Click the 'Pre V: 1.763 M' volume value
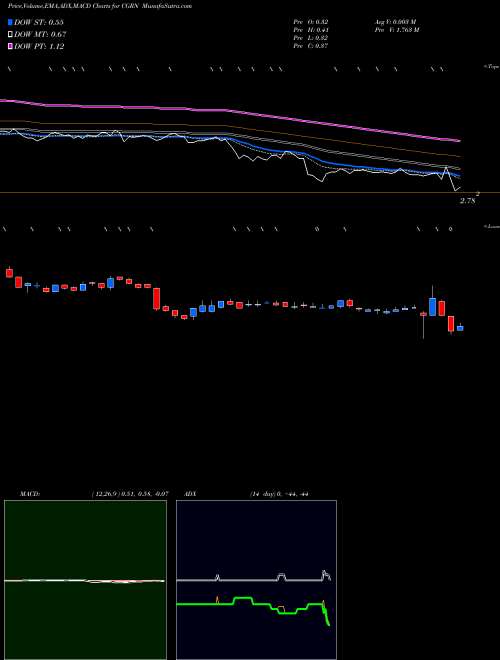This screenshot has width=500, height=660. [x=396, y=30]
